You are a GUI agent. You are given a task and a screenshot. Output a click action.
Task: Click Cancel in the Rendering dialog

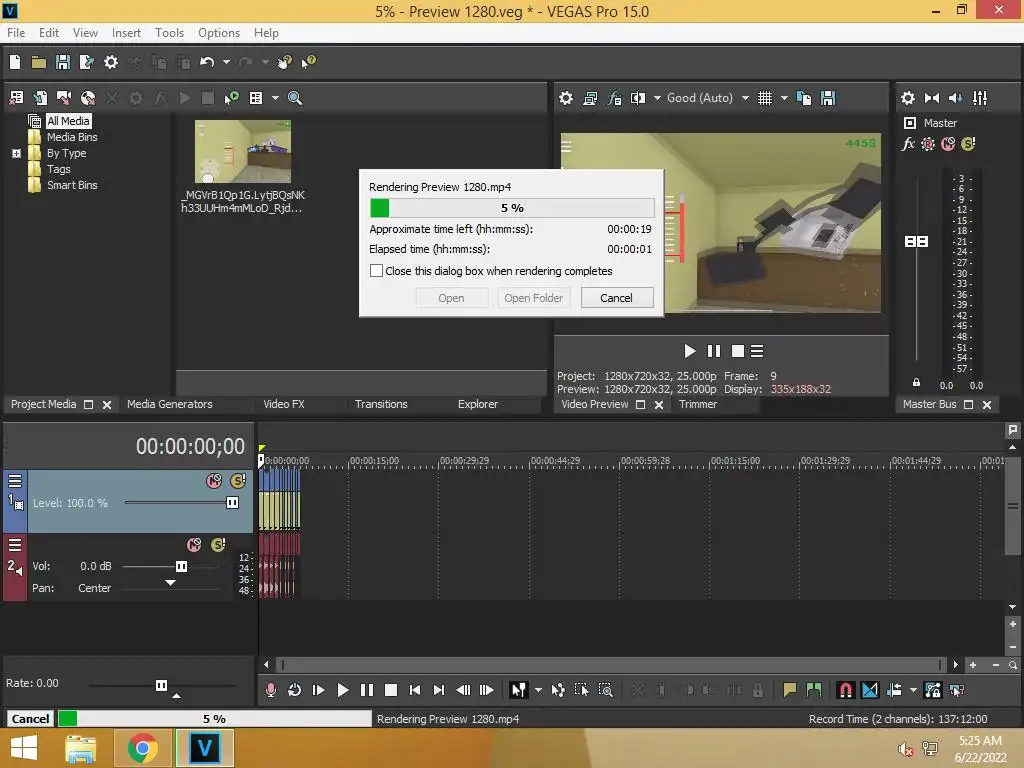[616, 298]
